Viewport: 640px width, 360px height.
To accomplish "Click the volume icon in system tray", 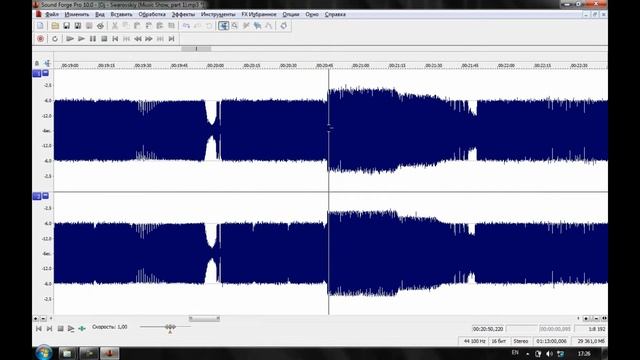I will (549, 353).
